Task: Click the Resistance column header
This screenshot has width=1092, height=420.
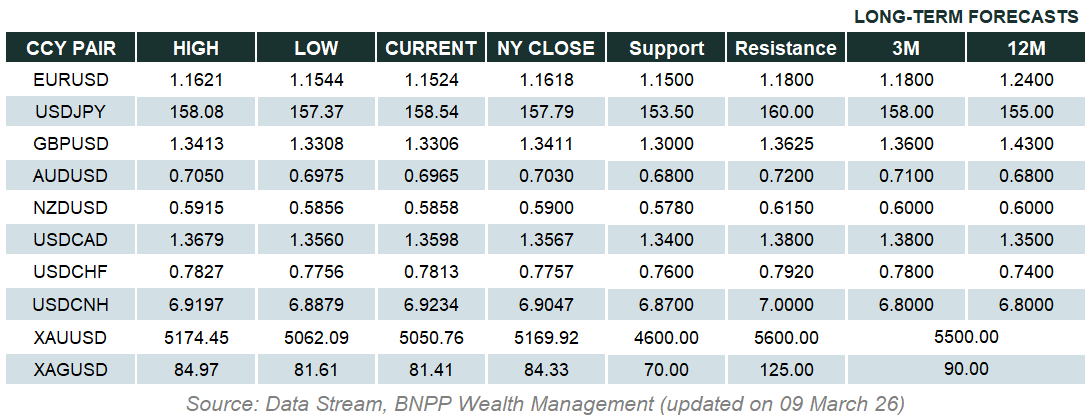Action: [x=785, y=48]
